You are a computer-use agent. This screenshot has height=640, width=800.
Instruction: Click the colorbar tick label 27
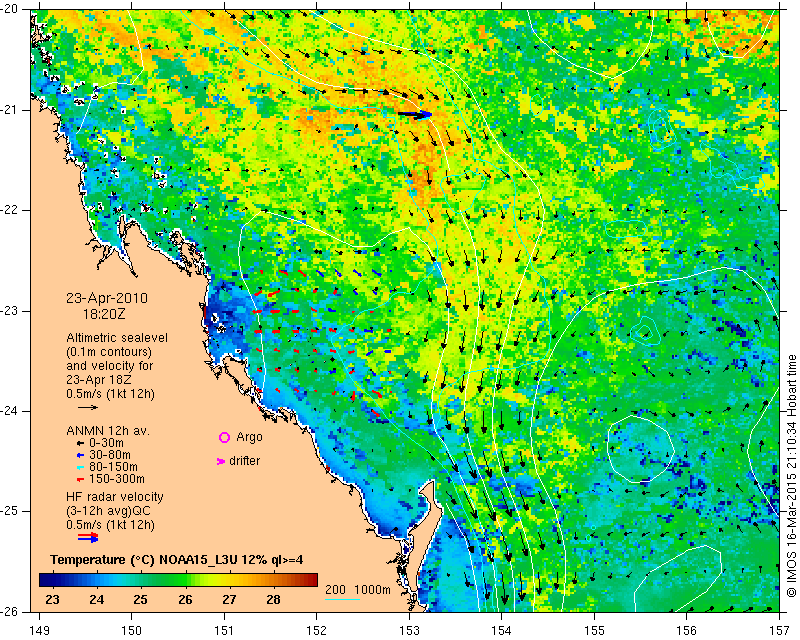tap(229, 599)
